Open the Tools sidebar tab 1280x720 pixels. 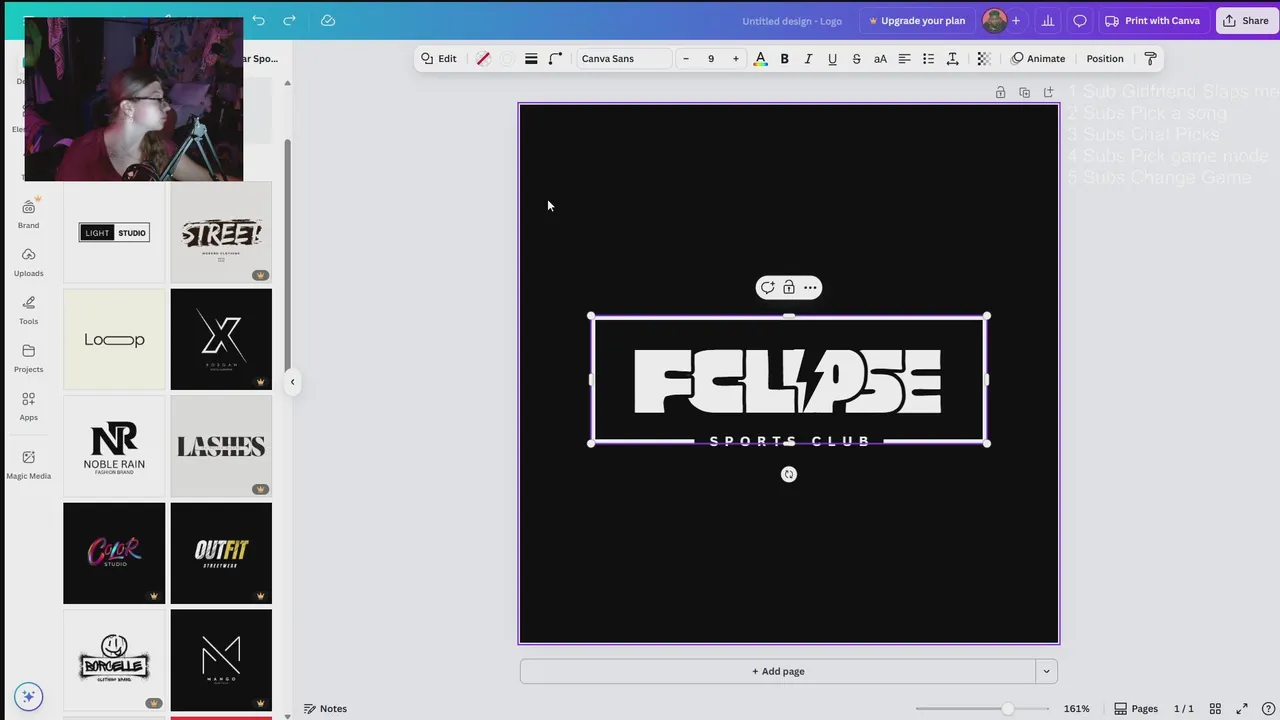coord(28,310)
